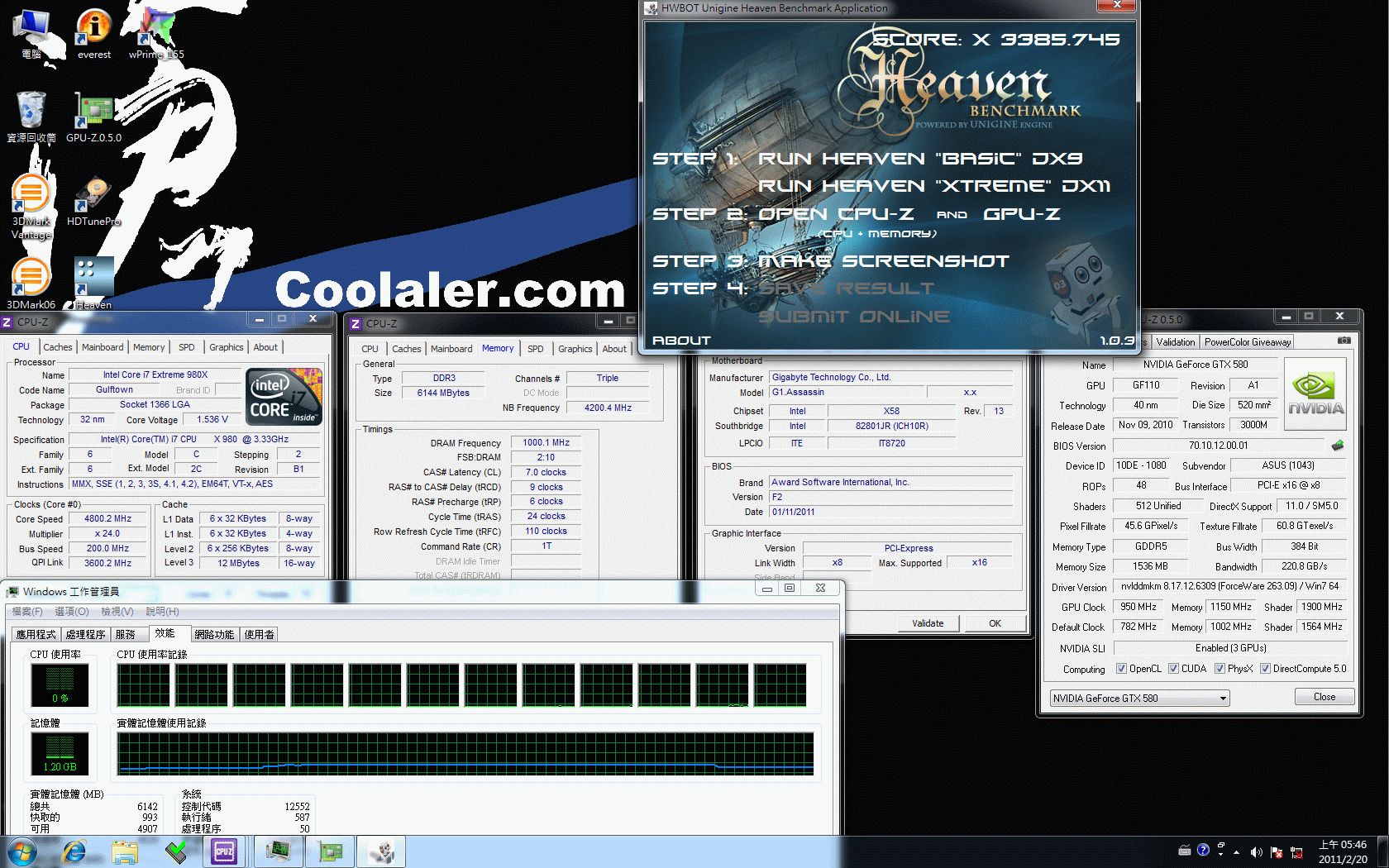Open Internet Explorer from the taskbar
The height and width of the screenshot is (868, 1389).
coord(74,851)
